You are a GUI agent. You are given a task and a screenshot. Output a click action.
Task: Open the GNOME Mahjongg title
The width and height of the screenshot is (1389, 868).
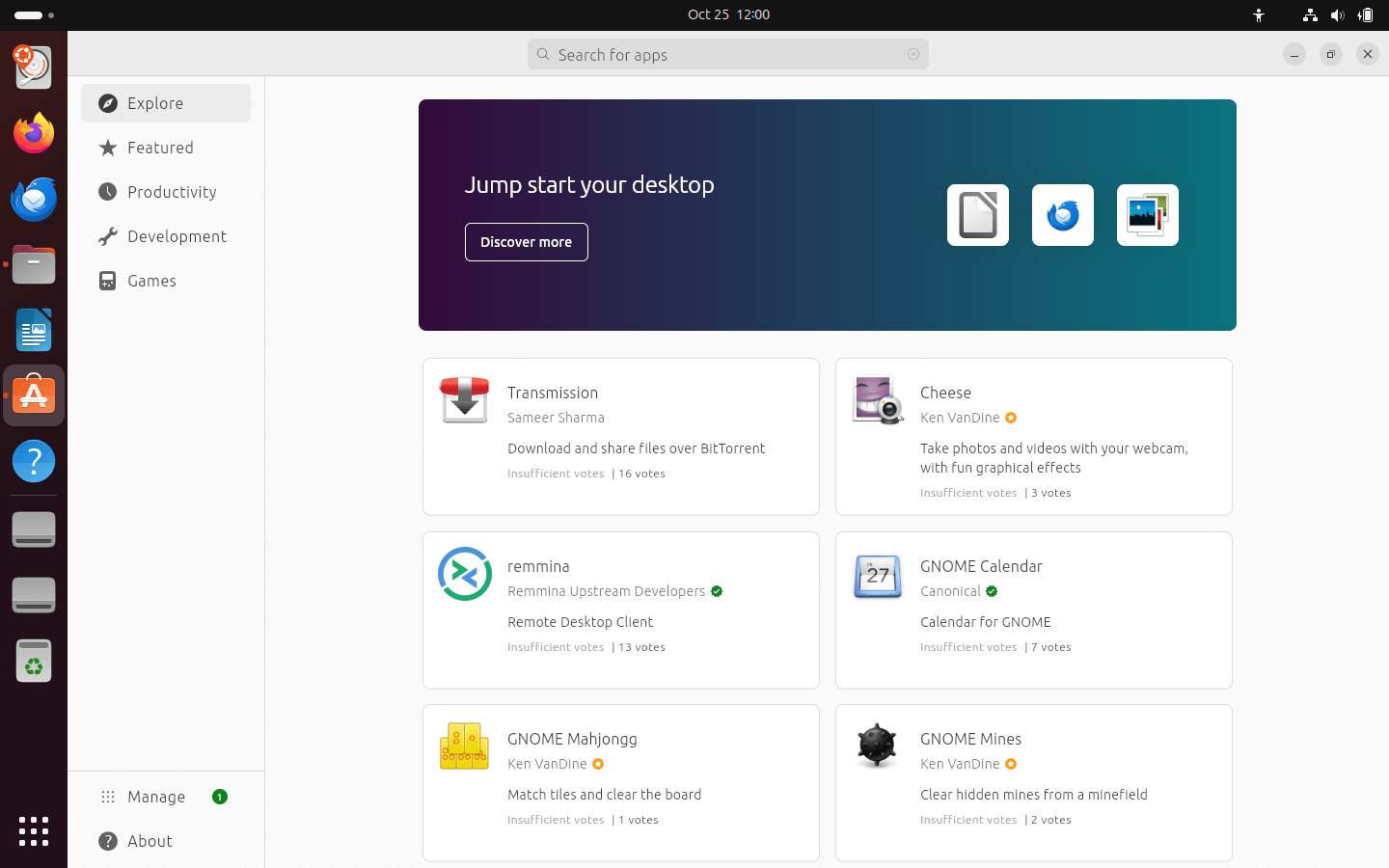coord(572,739)
